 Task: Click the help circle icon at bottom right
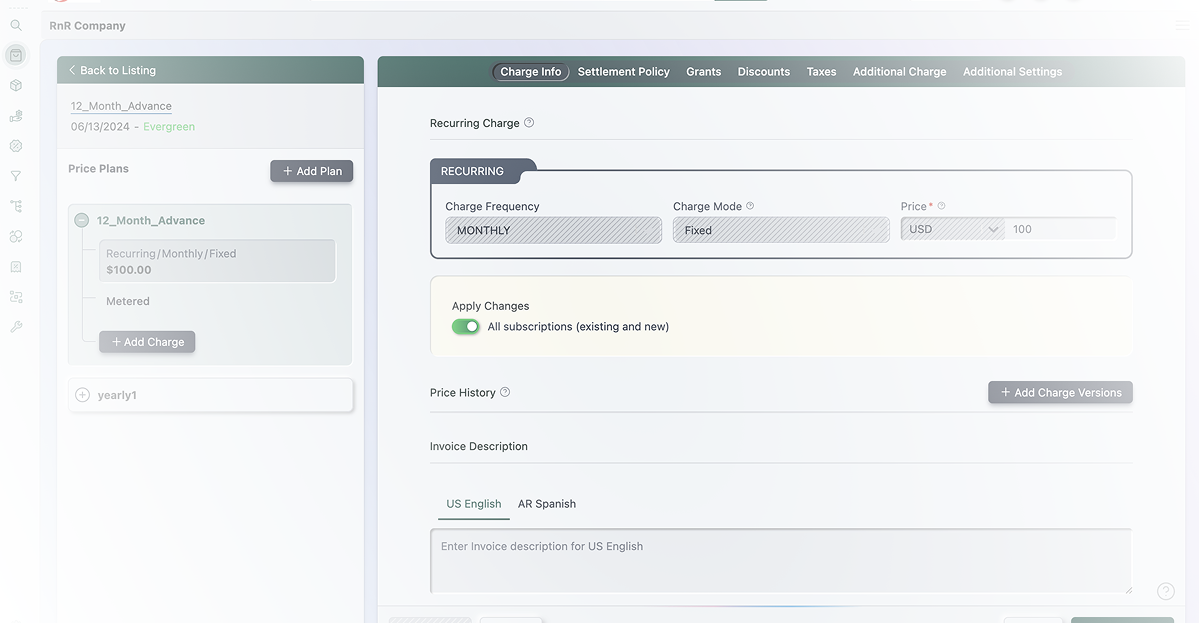1165,591
